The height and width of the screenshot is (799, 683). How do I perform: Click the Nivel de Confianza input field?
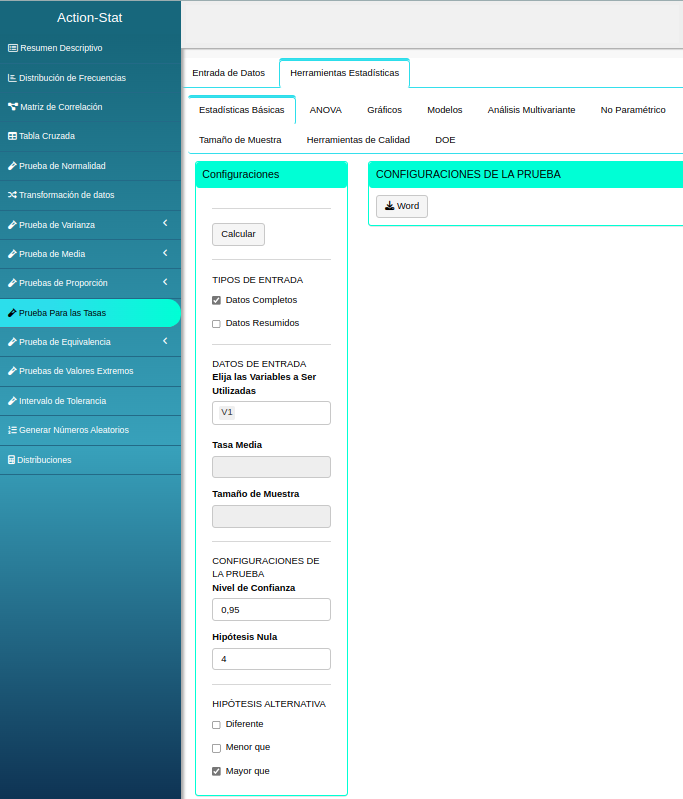pos(271,610)
